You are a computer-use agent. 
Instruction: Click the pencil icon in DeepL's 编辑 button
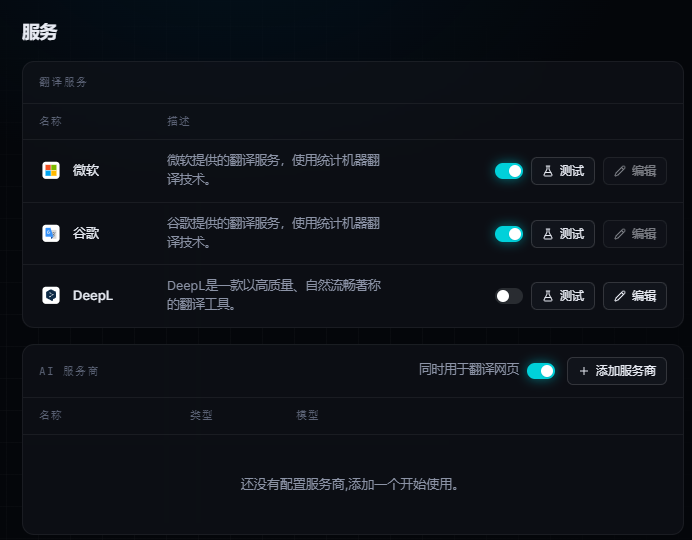[x=620, y=296]
